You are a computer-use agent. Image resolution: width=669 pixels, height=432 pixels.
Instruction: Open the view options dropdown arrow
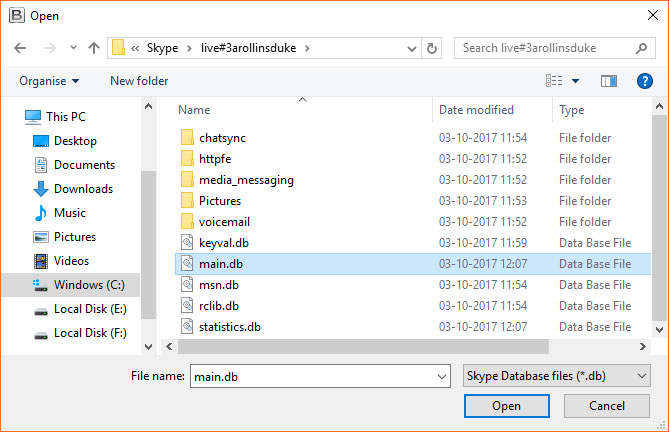pyautogui.click(x=575, y=81)
